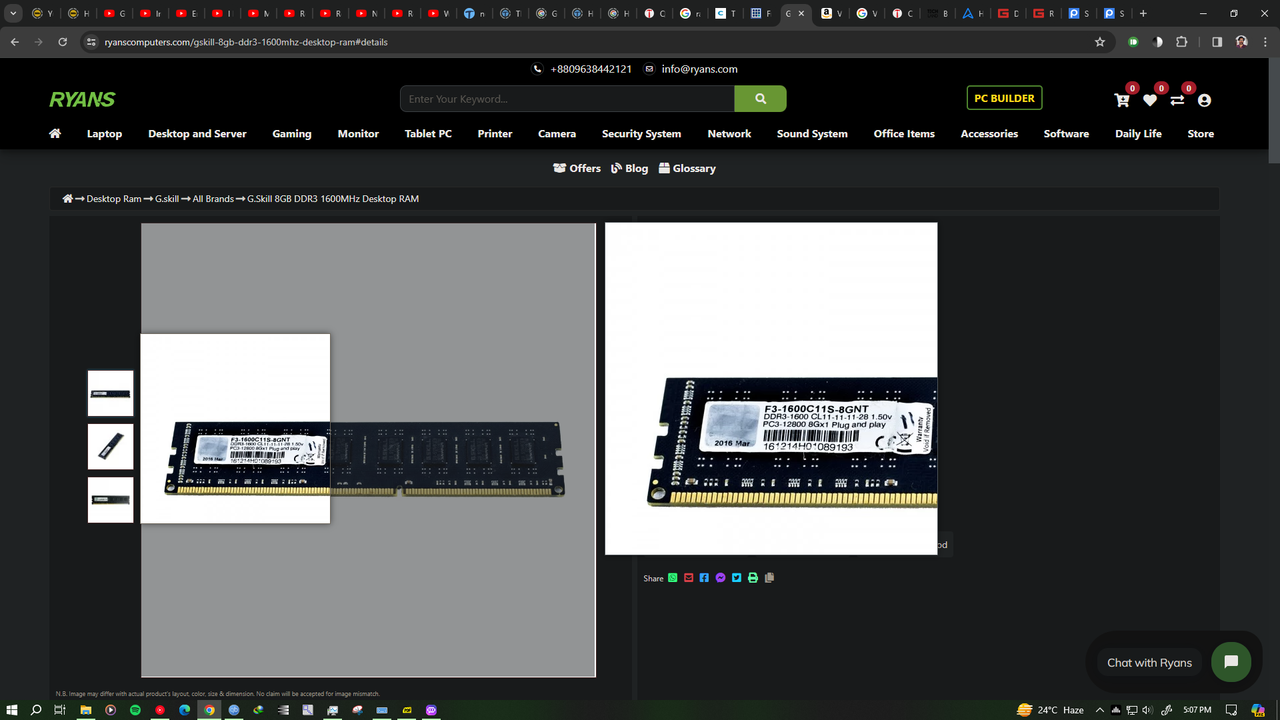
Task: Open the shopping cart icon
Action: click(1122, 100)
